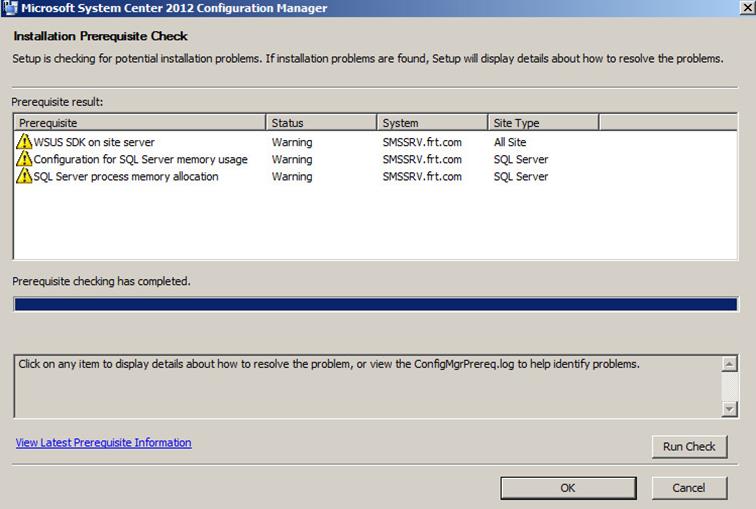Click Warning status in the WSUS SDK row
This screenshot has height=509, width=756.
(292, 142)
